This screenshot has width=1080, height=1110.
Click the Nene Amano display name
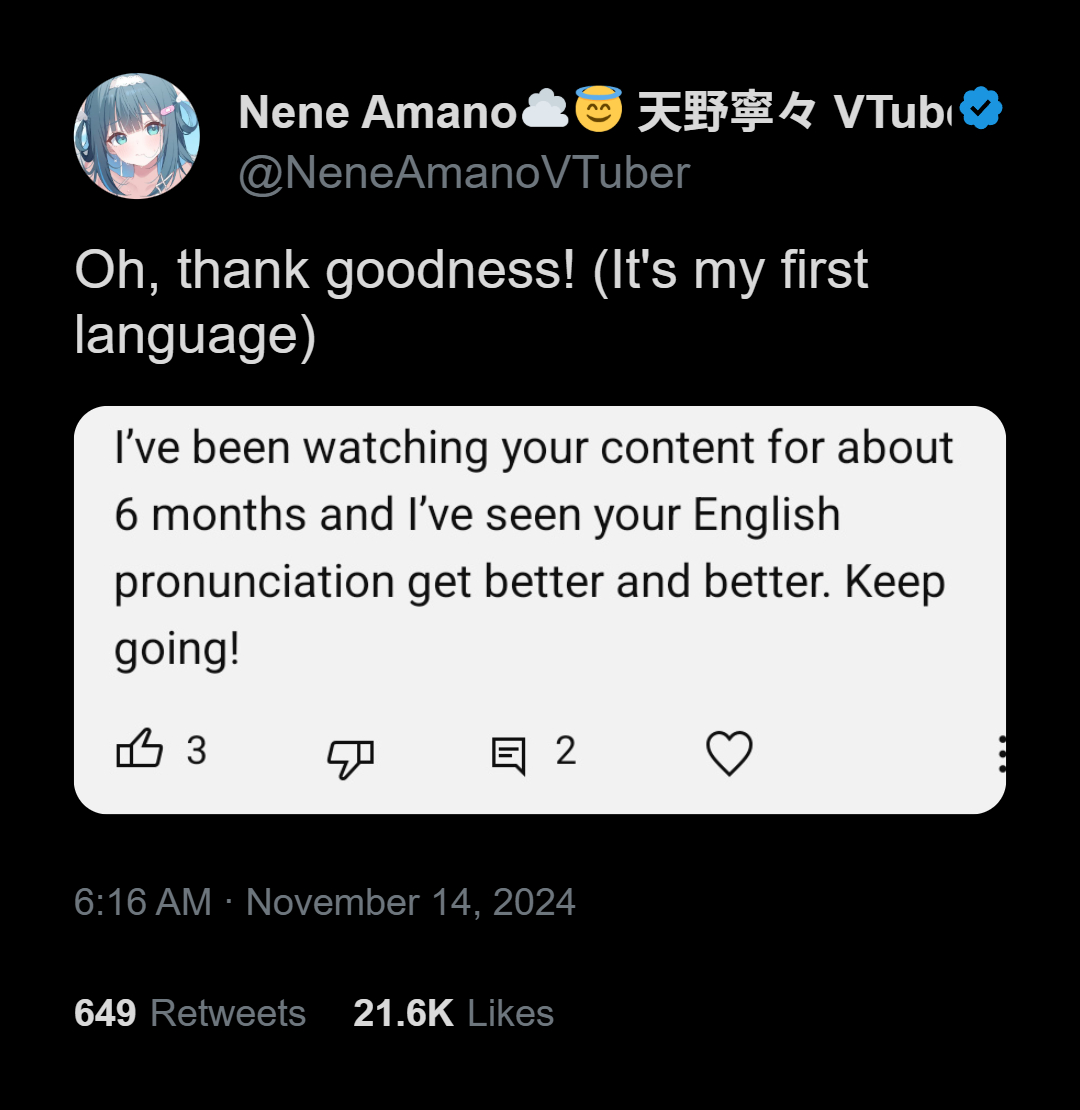tap(378, 112)
